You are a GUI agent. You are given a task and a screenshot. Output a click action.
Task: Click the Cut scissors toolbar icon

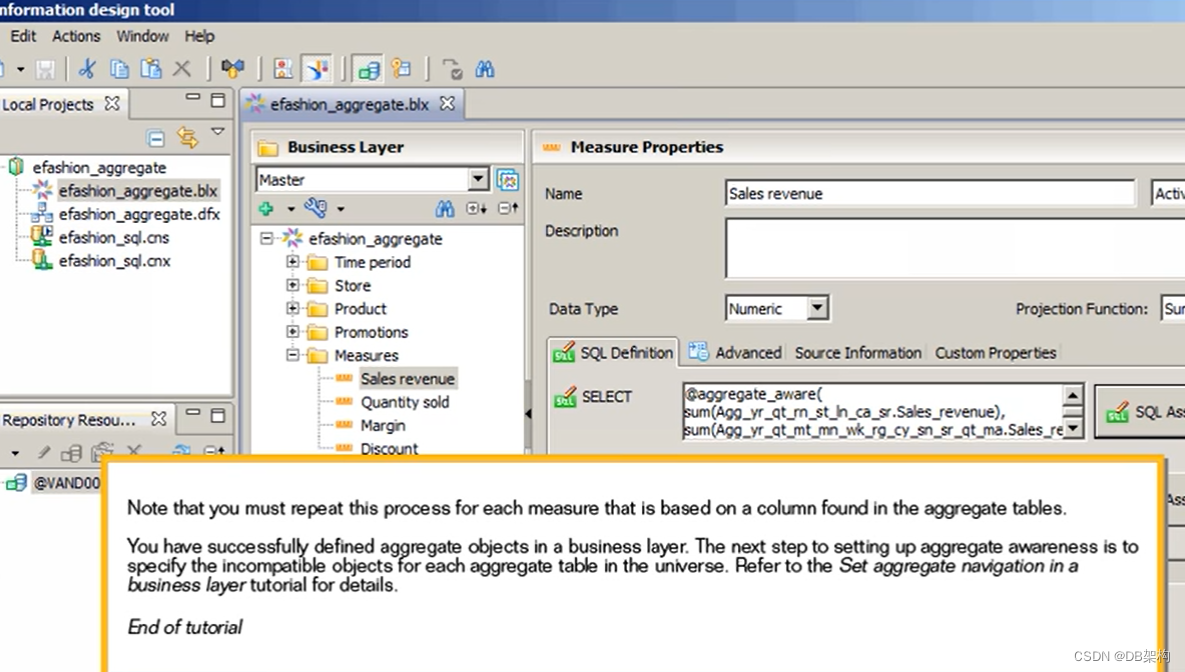87,70
